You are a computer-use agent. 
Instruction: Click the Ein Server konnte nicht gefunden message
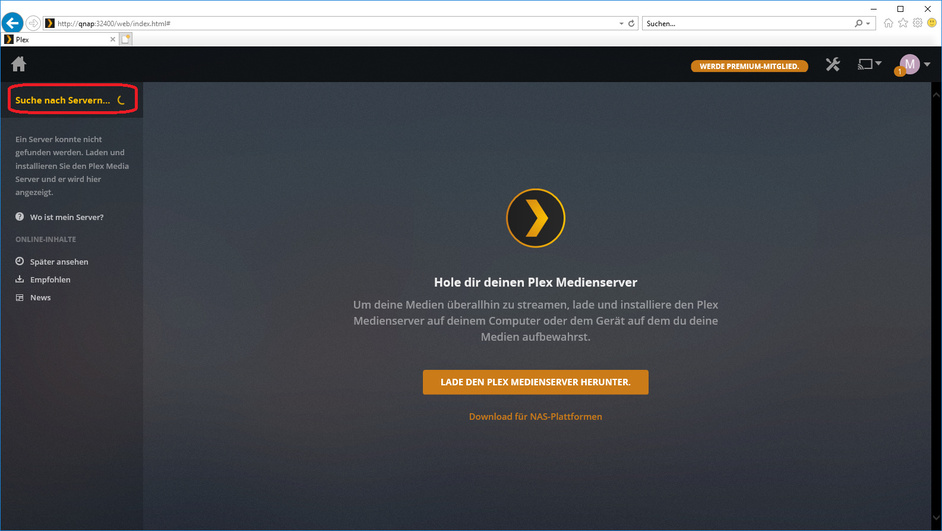coord(72,166)
